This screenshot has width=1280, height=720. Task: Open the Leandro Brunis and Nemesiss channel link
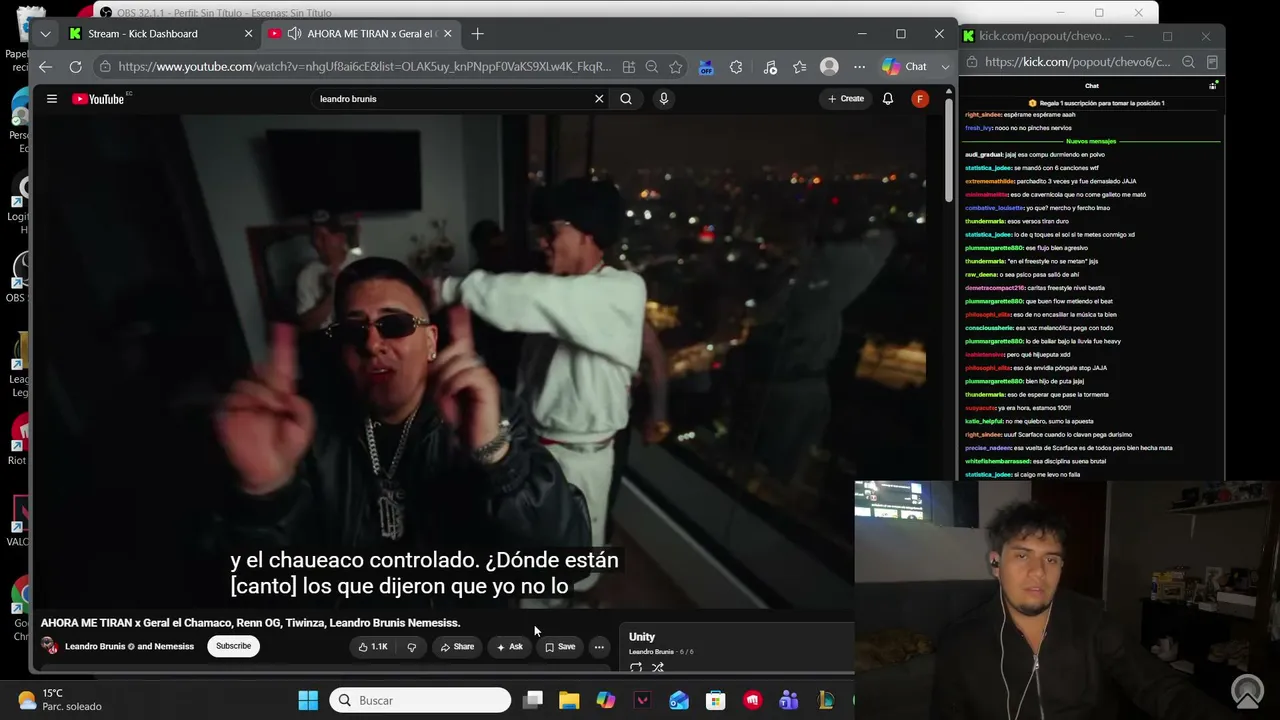130,646
